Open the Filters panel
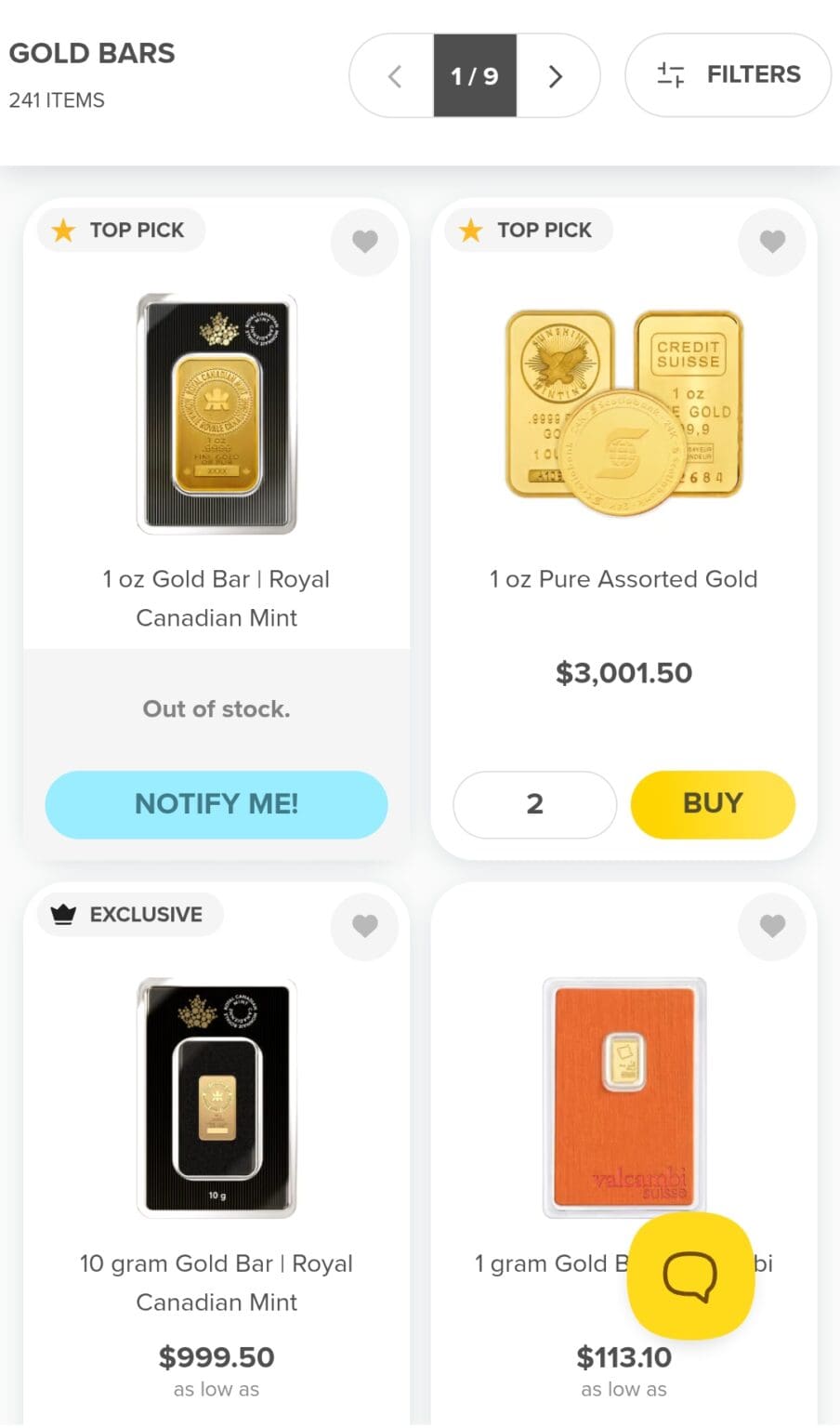Screen dimensions: 840x1428 point(727,74)
